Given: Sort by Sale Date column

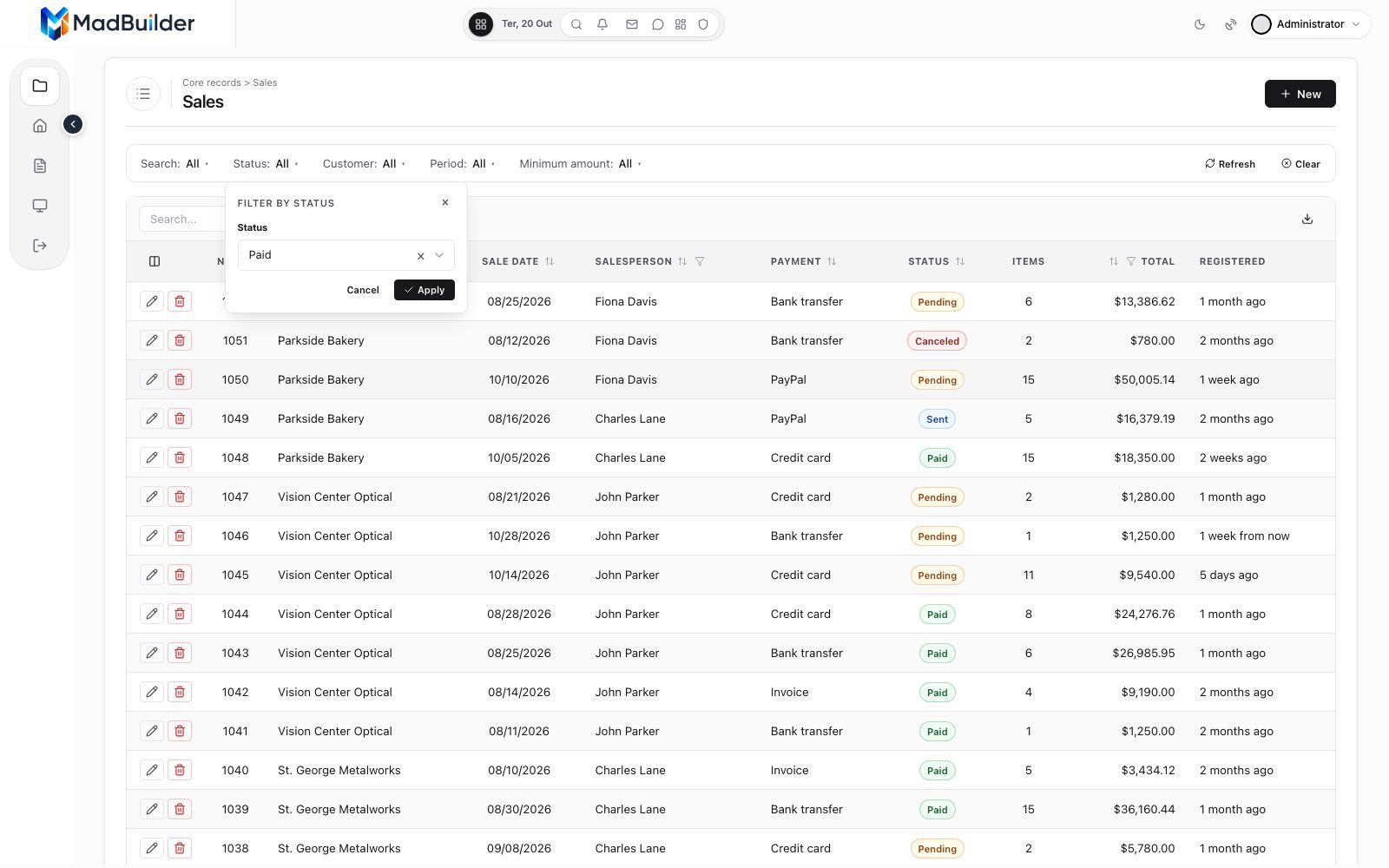Looking at the screenshot, I should [x=518, y=261].
